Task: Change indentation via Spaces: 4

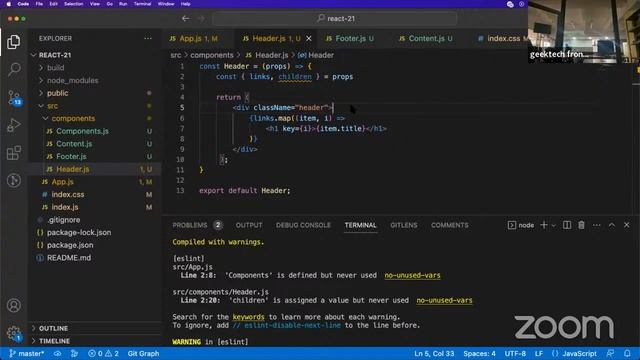Action: (479, 353)
